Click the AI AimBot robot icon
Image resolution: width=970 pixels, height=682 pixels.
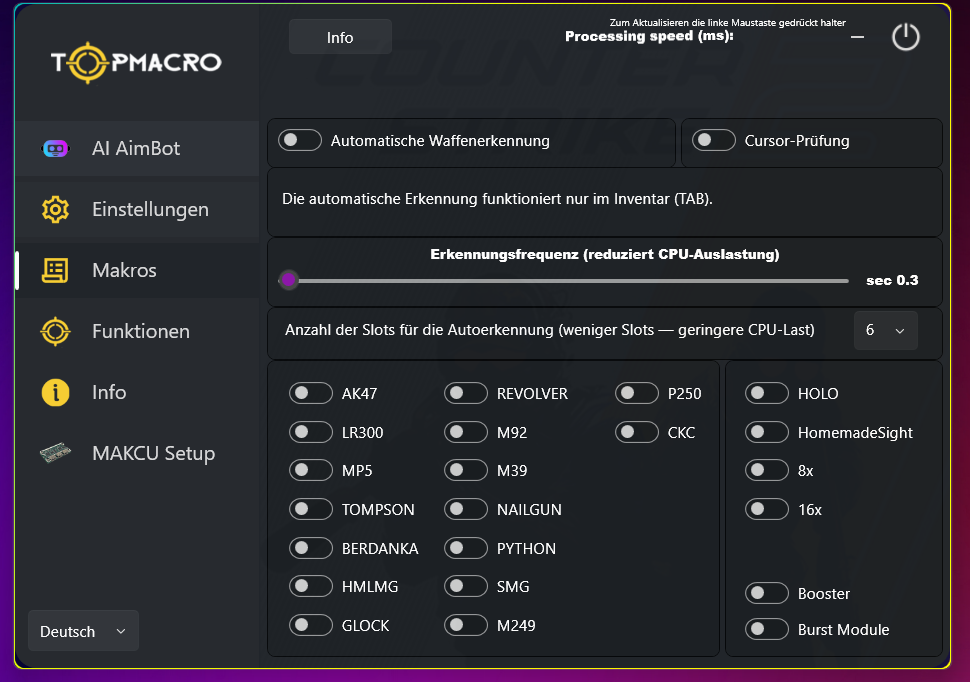55,149
